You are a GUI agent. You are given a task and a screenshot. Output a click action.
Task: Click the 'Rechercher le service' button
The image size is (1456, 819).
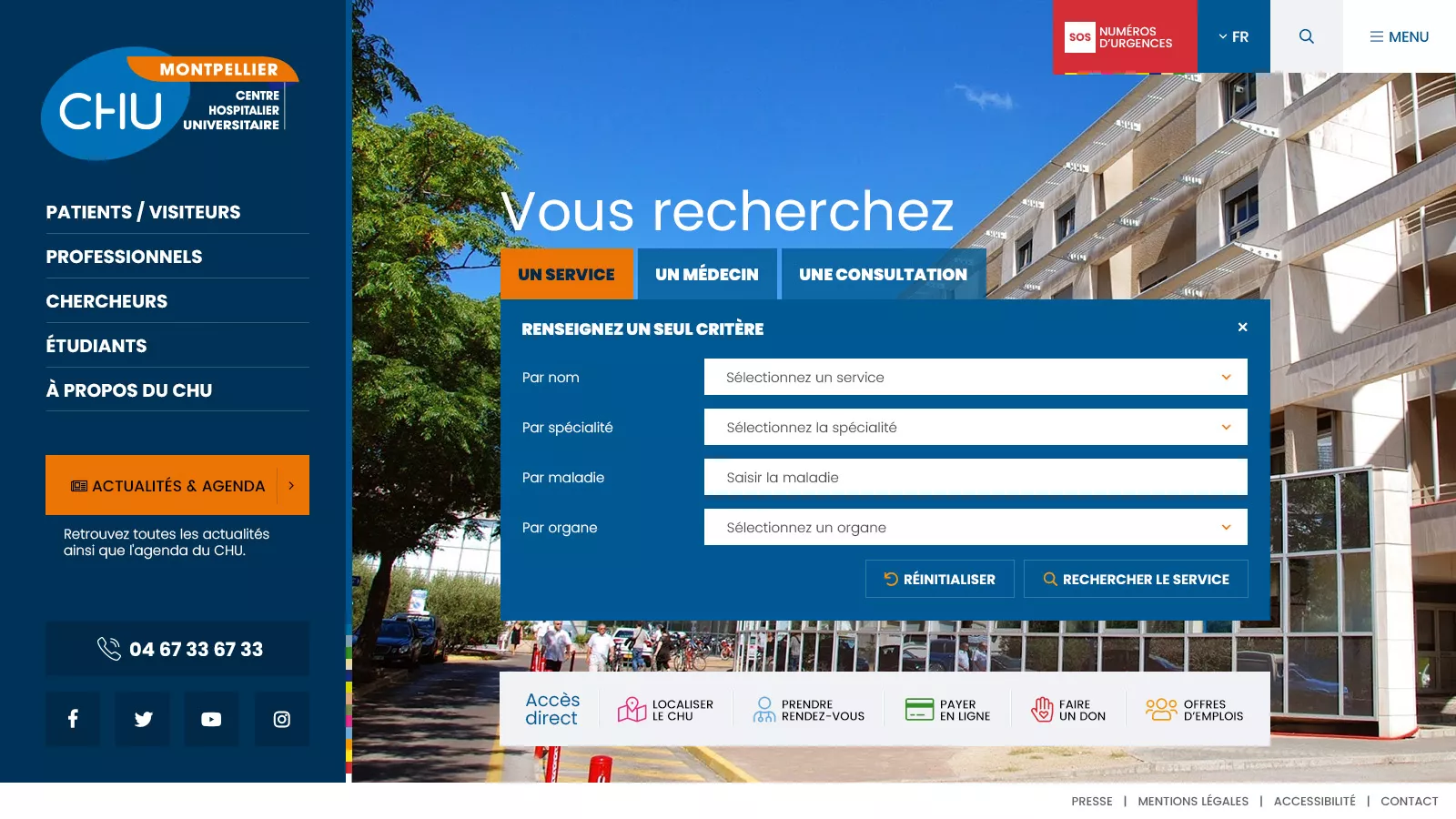(x=1136, y=579)
